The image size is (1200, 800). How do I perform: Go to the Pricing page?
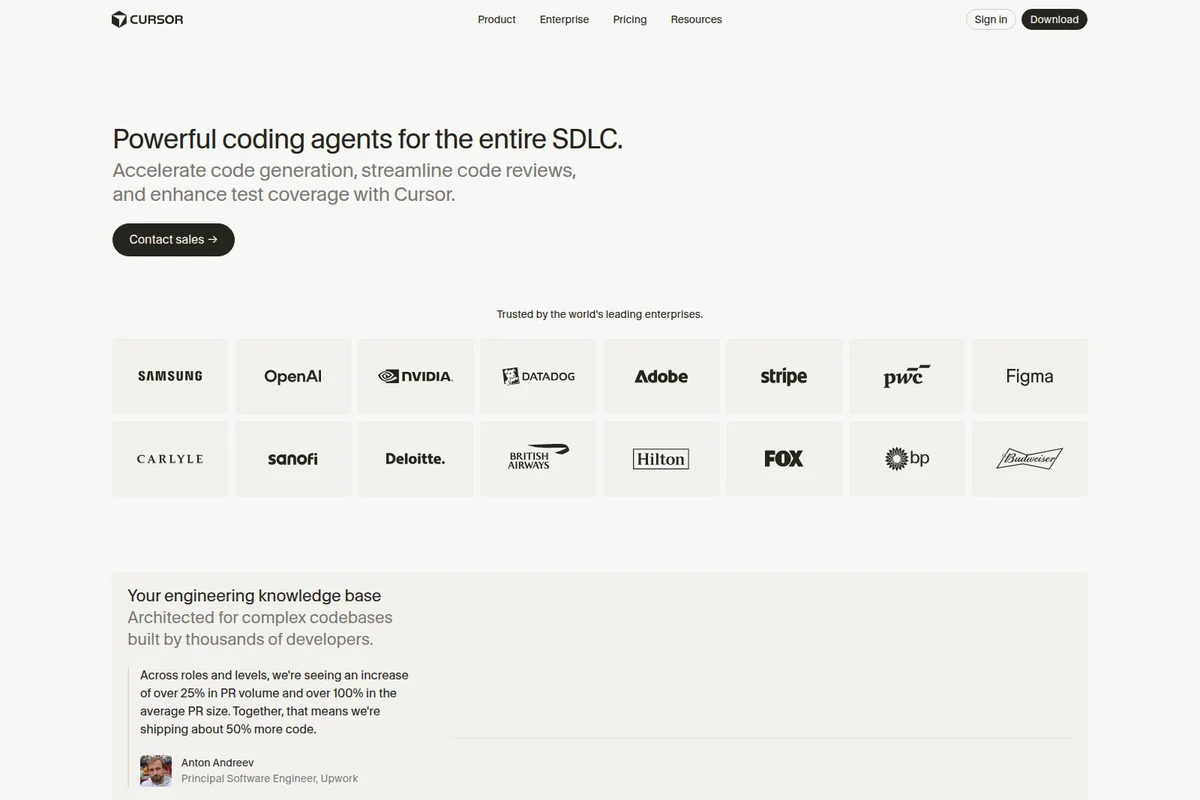629,19
